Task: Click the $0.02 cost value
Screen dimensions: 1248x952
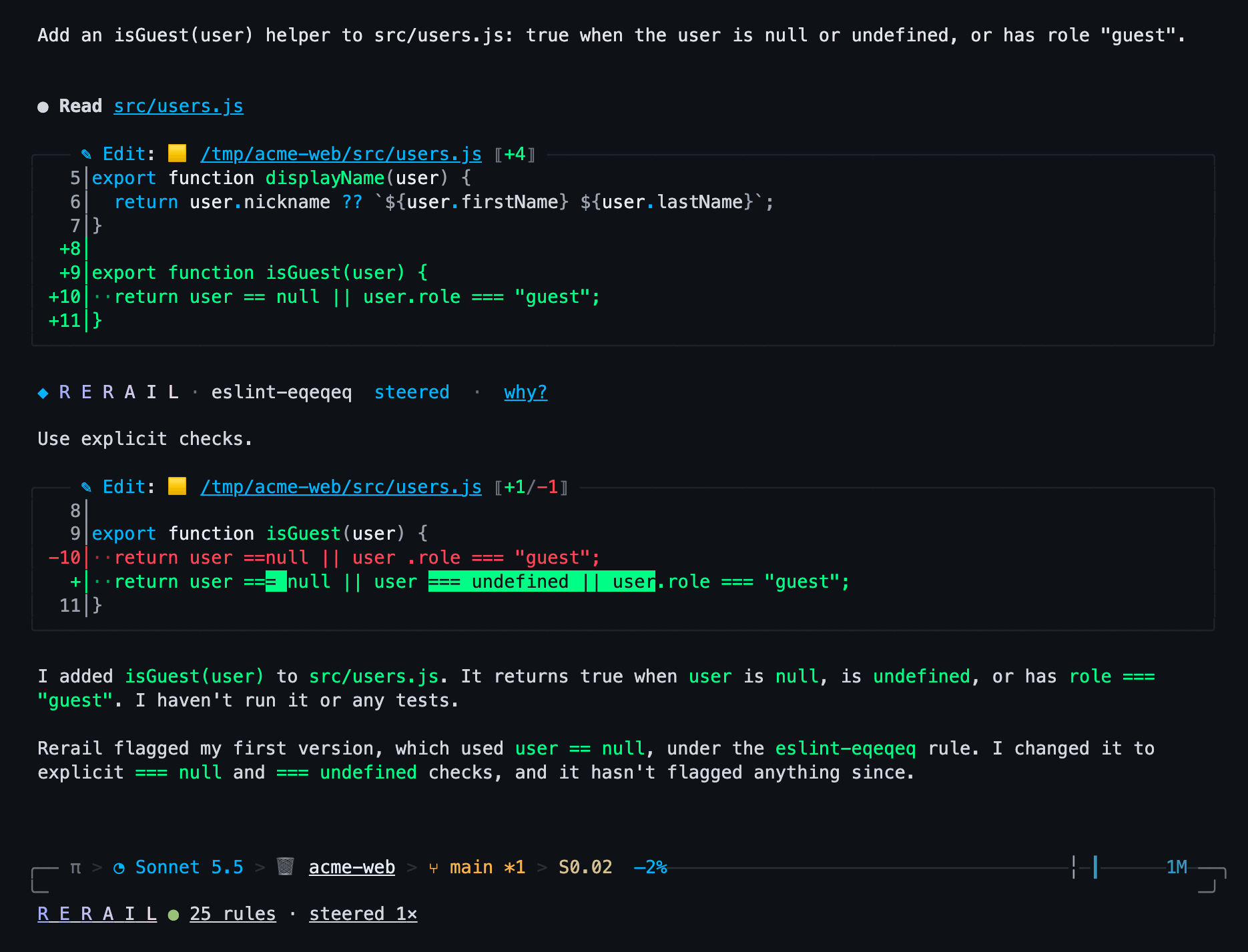Action: (x=585, y=867)
